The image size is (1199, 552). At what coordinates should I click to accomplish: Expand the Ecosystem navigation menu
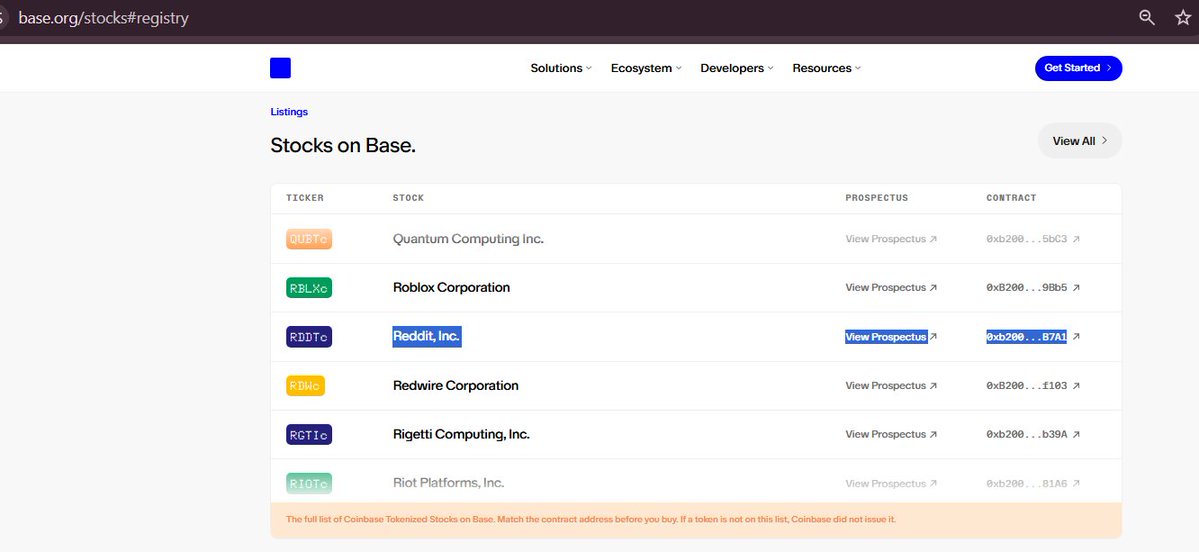(x=646, y=68)
